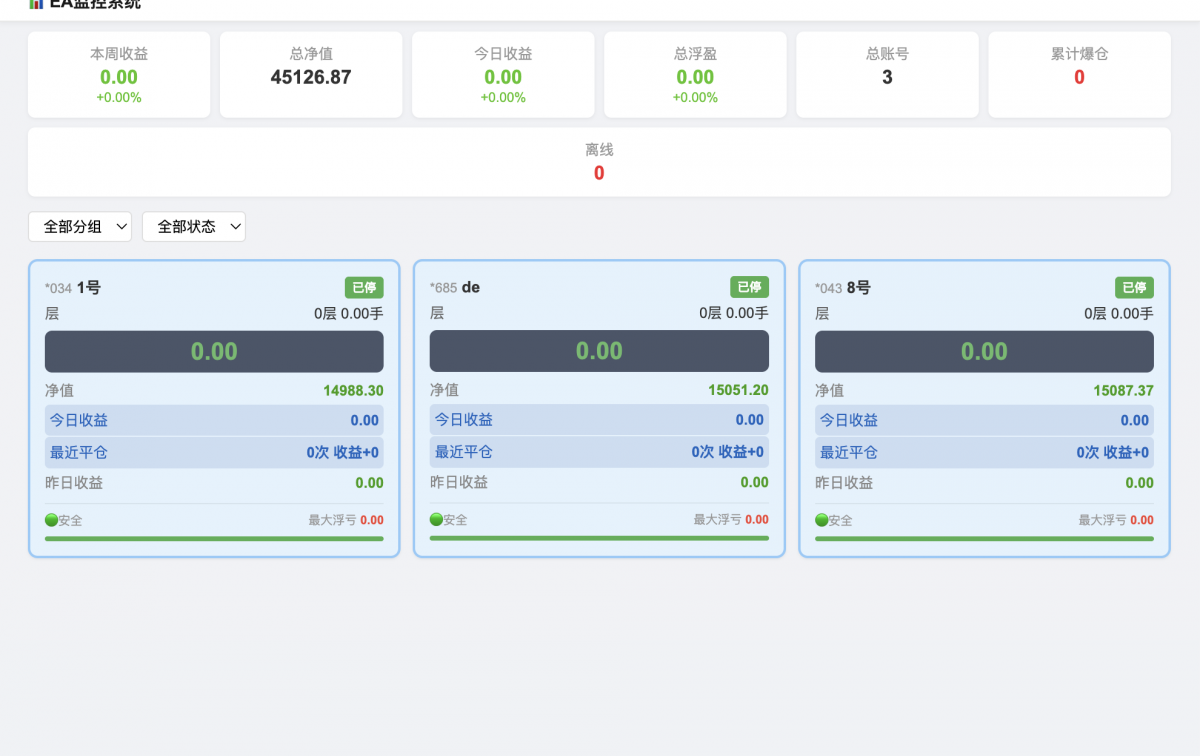The image size is (1200, 756).
Task: Click the 最近平仓 row in account de
Action: tap(599, 452)
